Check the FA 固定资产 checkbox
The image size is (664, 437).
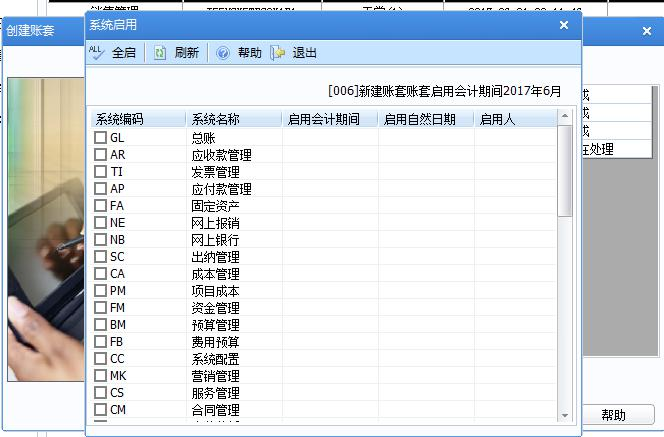pyautogui.click(x=100, y=206)
